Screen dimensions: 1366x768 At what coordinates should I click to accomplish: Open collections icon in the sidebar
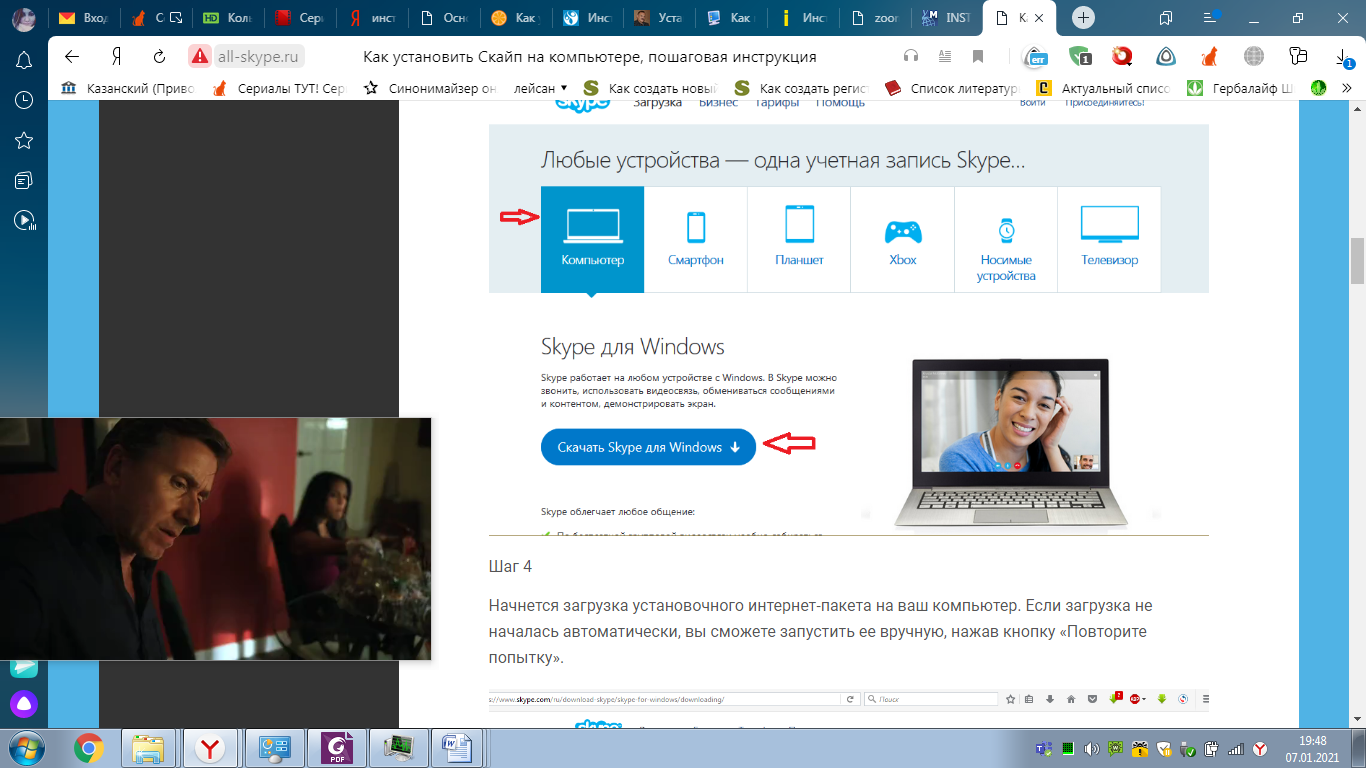(x=24, y=180)
